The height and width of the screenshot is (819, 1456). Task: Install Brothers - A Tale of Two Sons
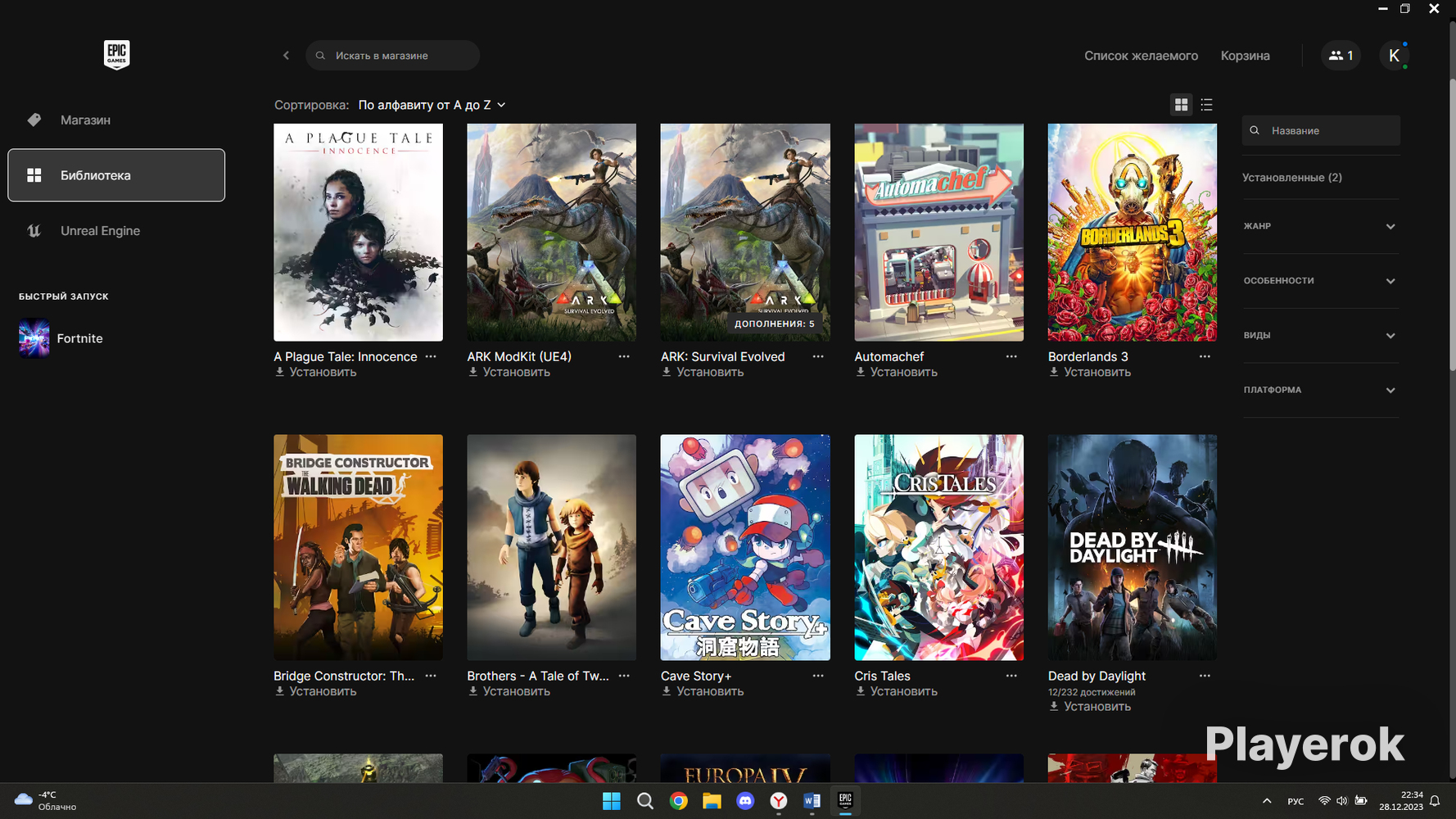pyautogui.click(x=509, y=692)
